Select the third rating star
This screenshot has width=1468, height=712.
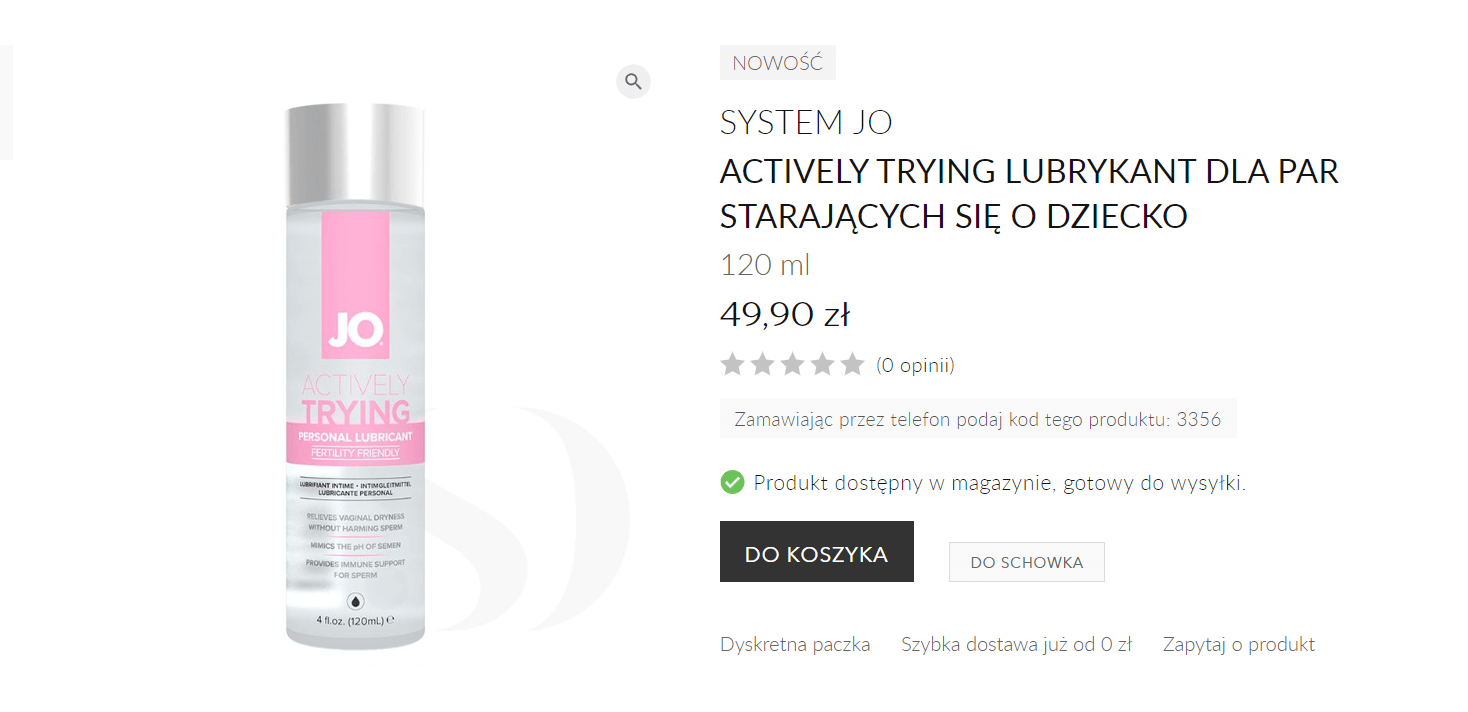tap(793, 364)
